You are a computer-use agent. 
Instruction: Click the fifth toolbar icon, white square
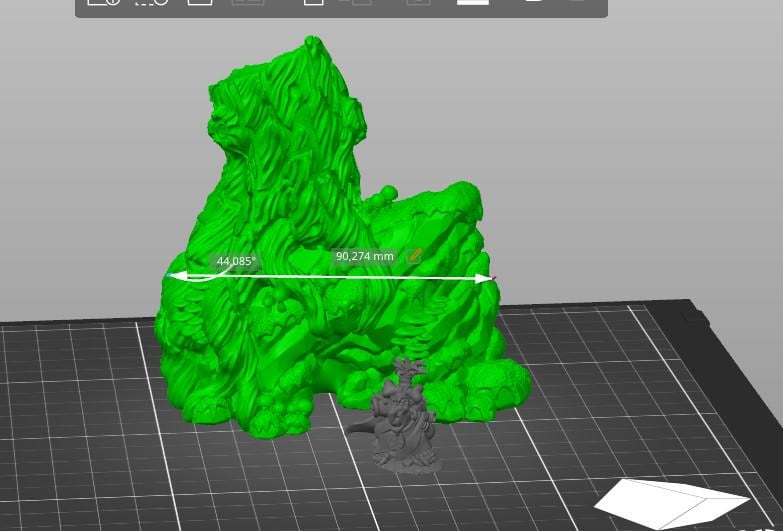pyautogui.click(x=314, y=3)
